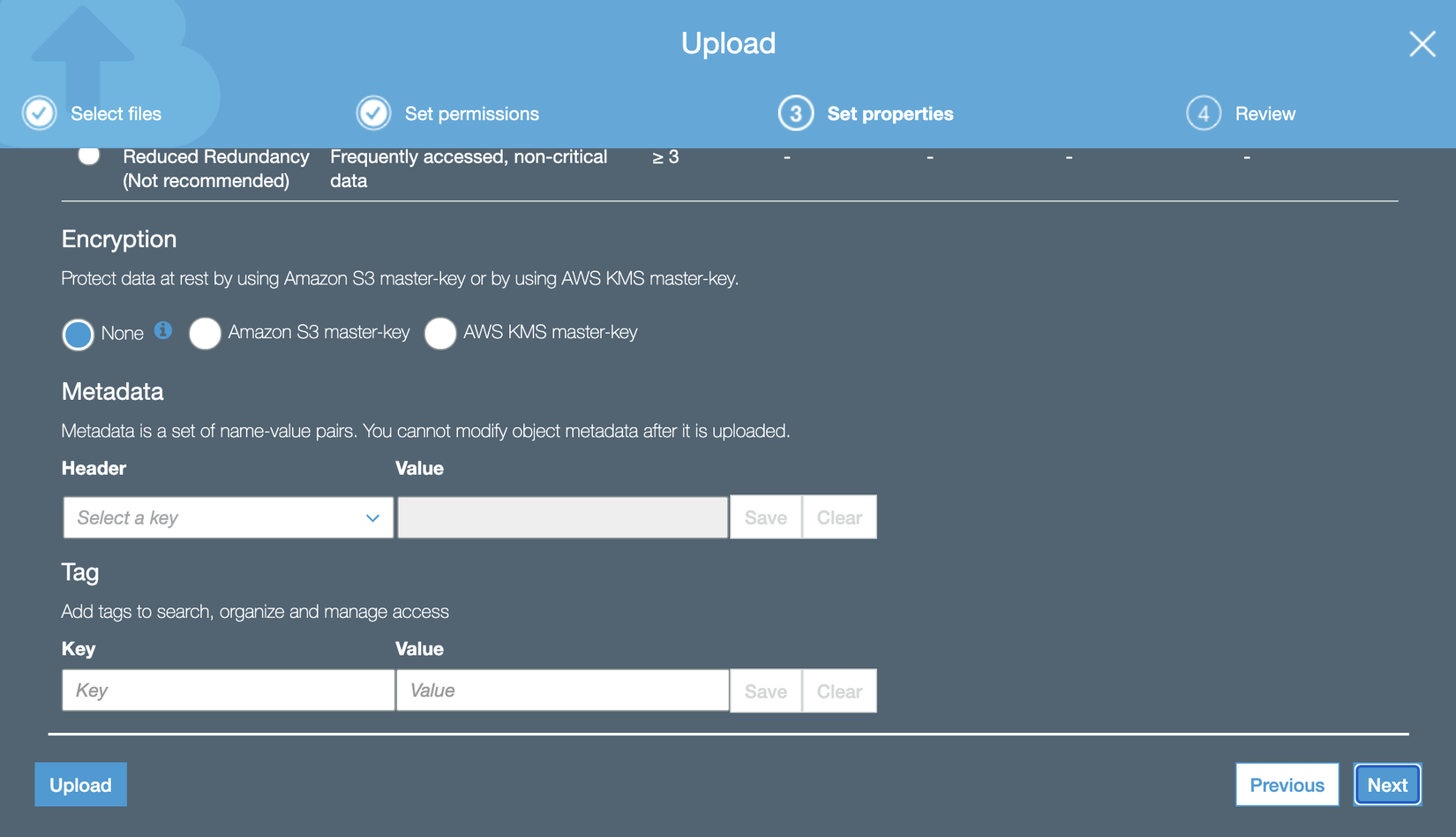This screenshot has height=837, width=1456.
Task: Click the Tag section heading
Action: pos(79,572)
